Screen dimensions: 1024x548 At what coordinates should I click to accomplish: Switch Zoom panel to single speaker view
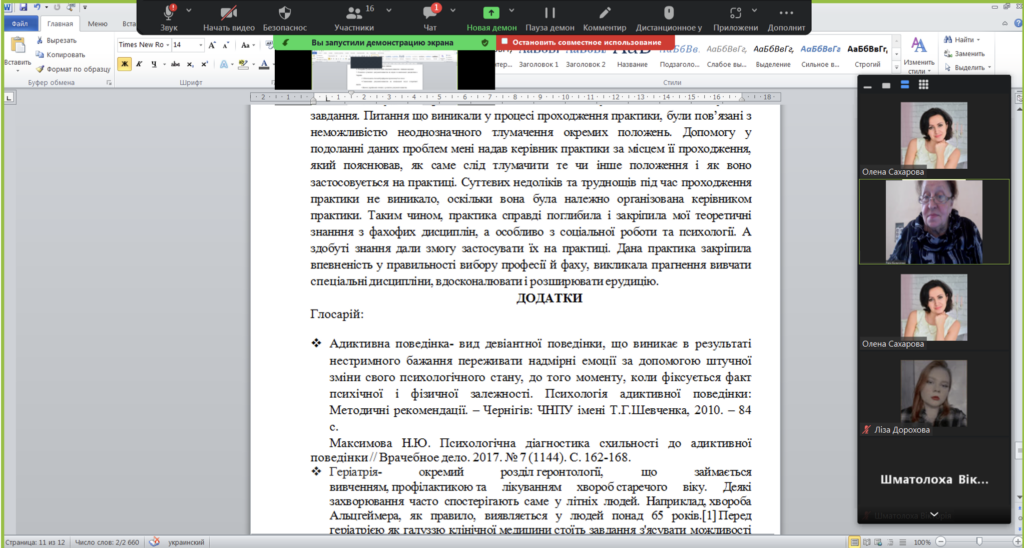click(886, 85)
